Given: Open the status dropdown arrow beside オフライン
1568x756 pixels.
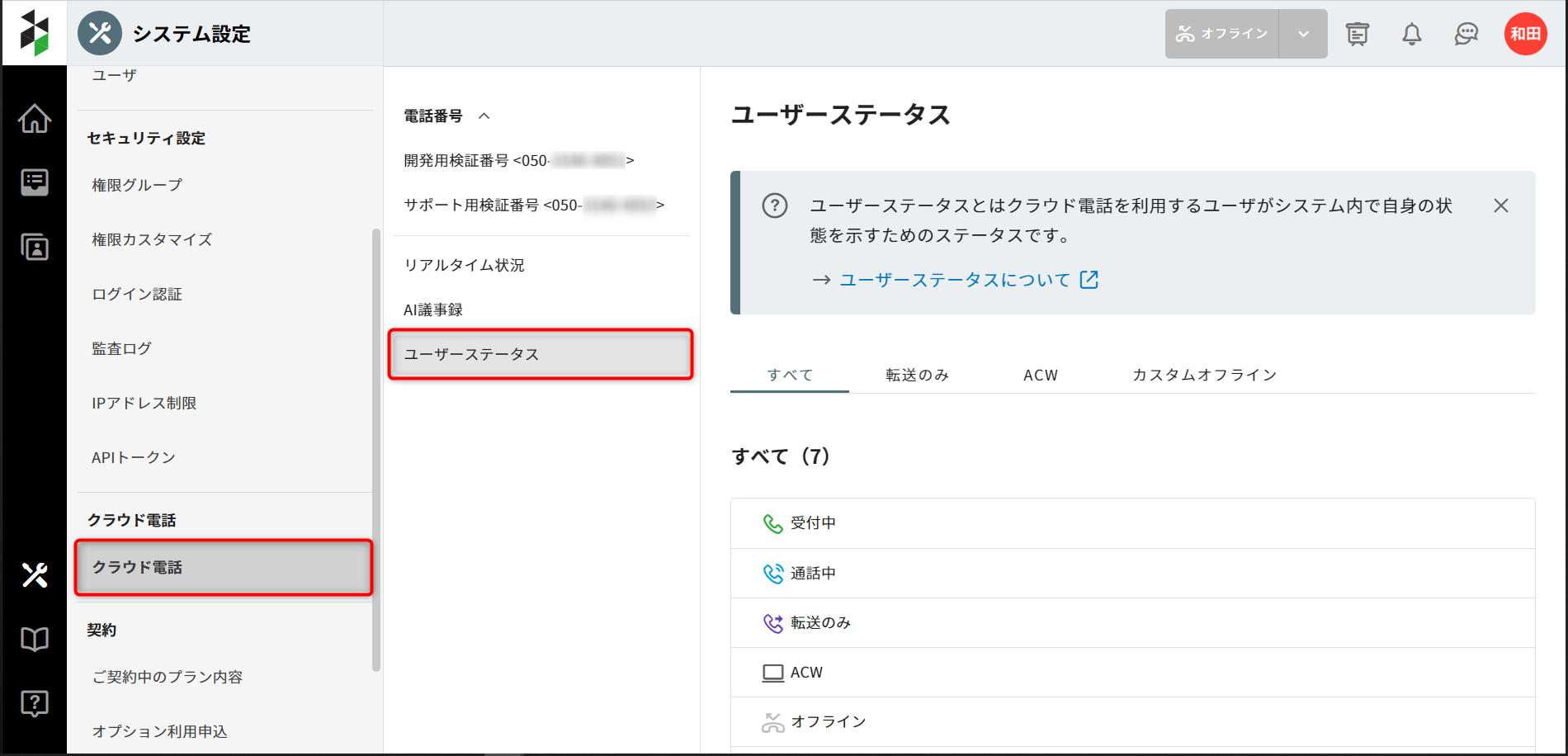Looking at the screenshot, I should tap(1303, 34).
